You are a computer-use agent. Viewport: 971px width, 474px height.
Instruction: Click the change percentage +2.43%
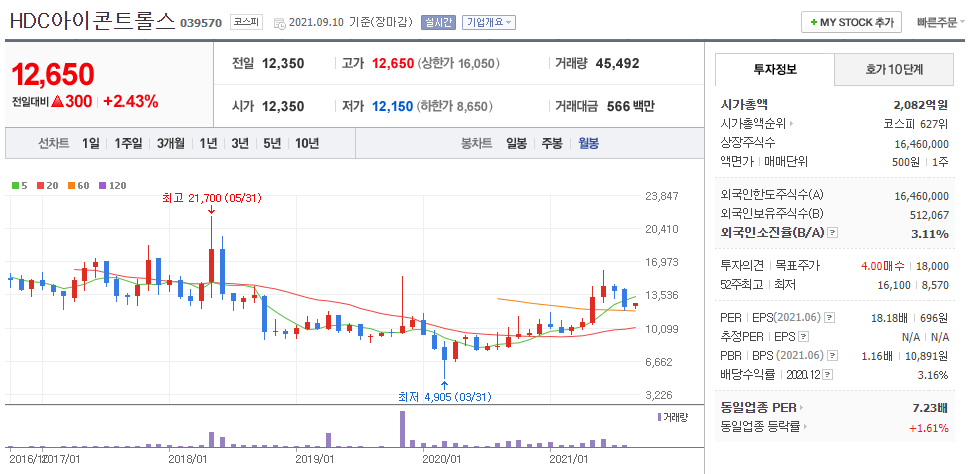tap(131, 102)
